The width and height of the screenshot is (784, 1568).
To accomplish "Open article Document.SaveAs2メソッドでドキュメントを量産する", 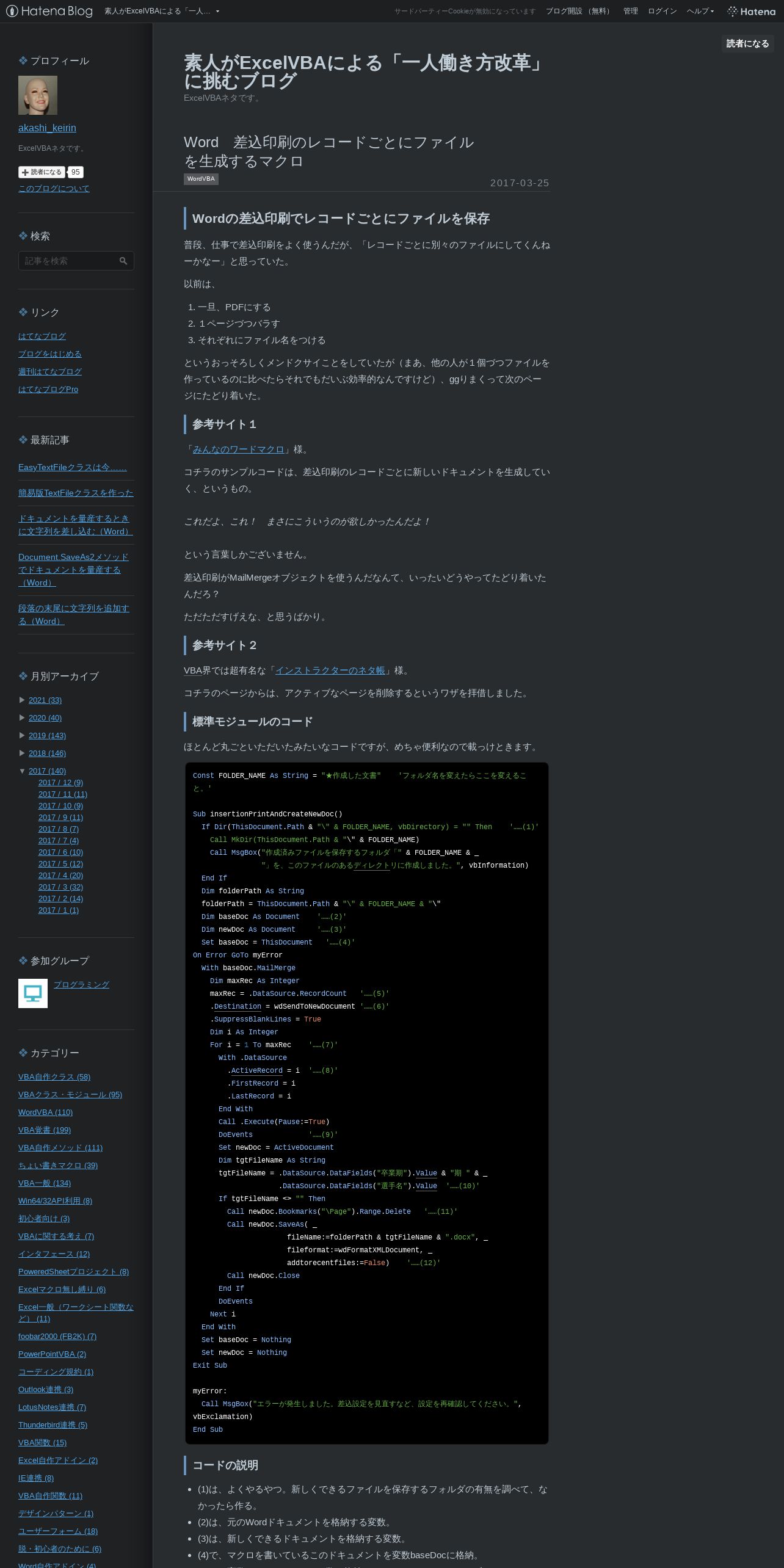I will [x=73, y=570].
